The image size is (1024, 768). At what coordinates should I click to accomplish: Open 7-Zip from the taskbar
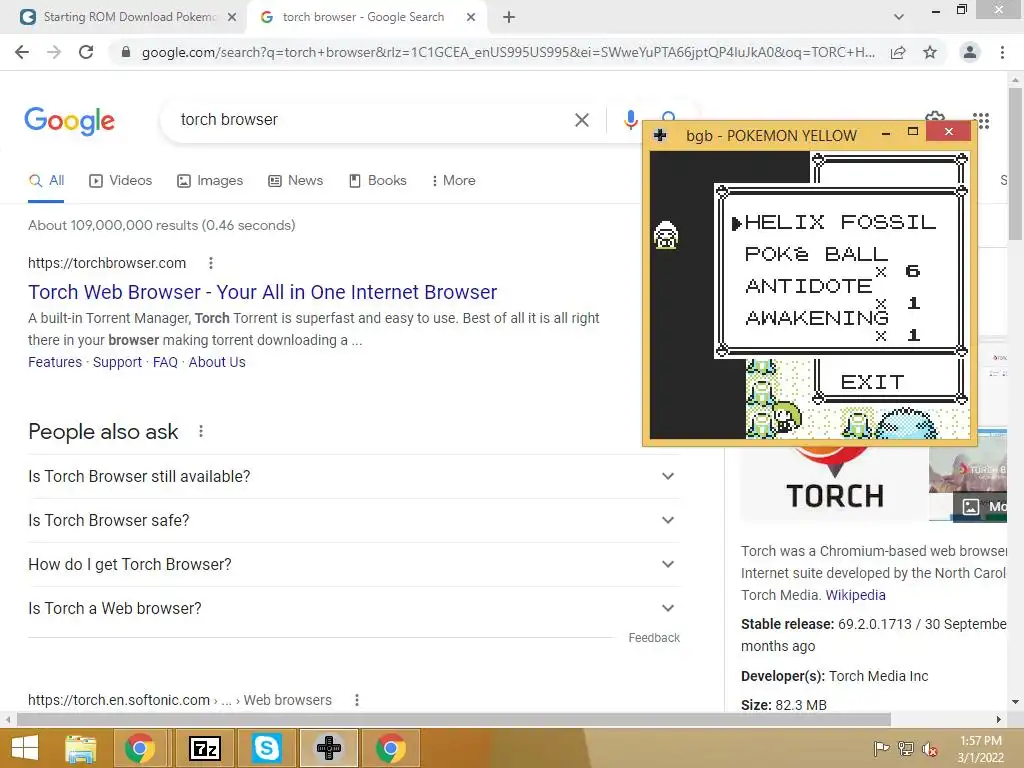(x=204, y=748)
